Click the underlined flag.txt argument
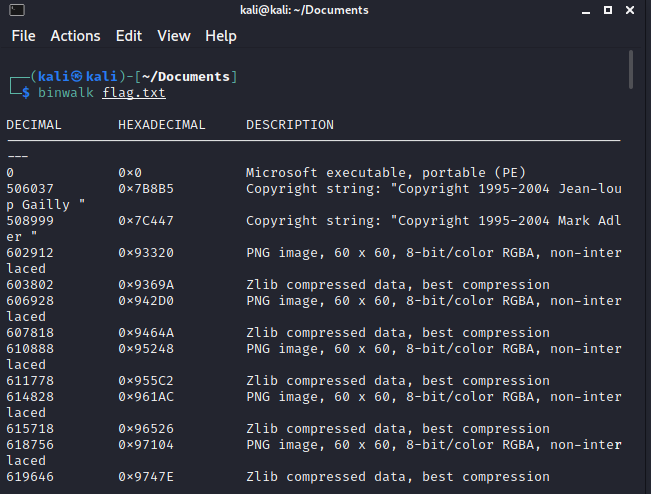The height and width of the screenshot is (494, 651). 133,93
